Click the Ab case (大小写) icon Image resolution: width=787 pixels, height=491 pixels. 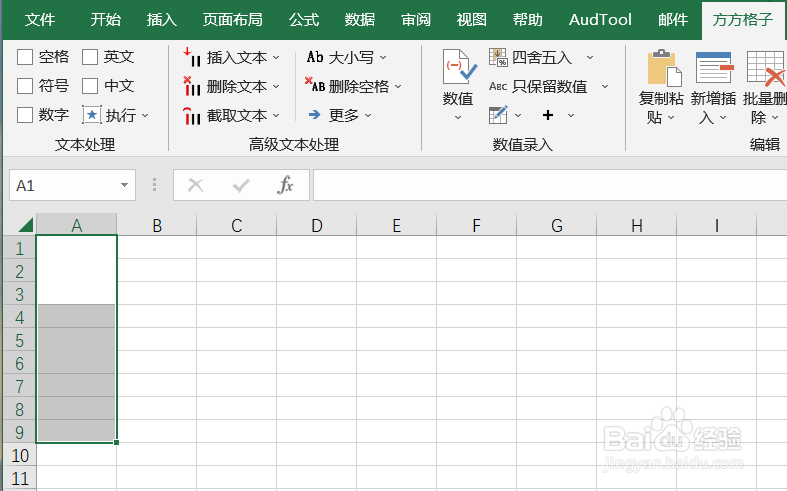pyautogui.click(x=315, y=57)
